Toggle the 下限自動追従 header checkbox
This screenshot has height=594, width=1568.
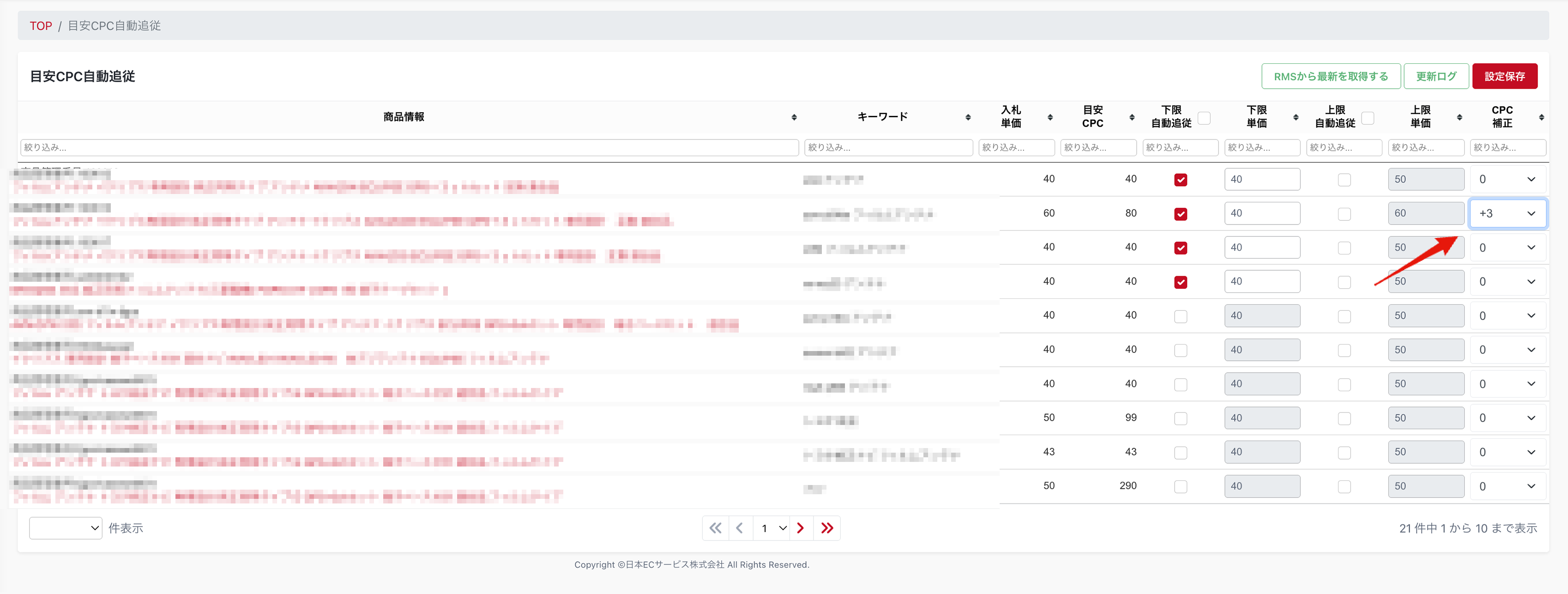click(1203, 118)
